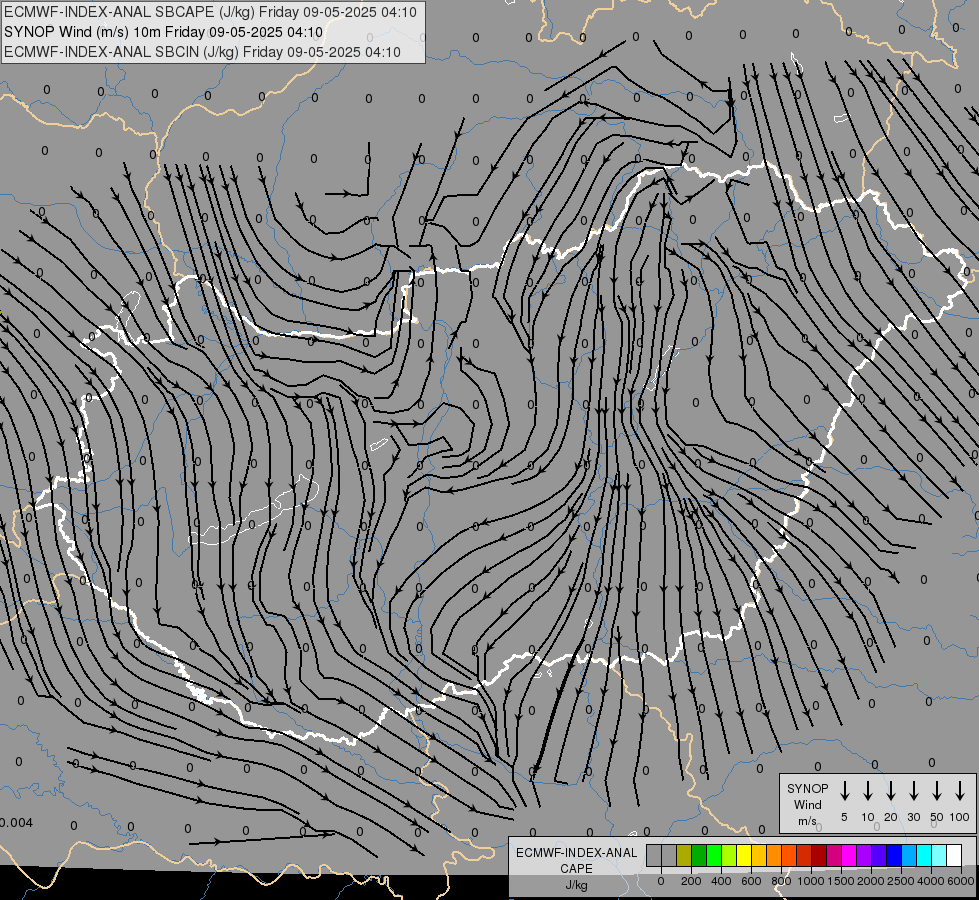Click the 800 tick label on color scale
Image resolution: width=979 pixels, height=900 pixels.
pyautogui.click(x=781, y=881)
